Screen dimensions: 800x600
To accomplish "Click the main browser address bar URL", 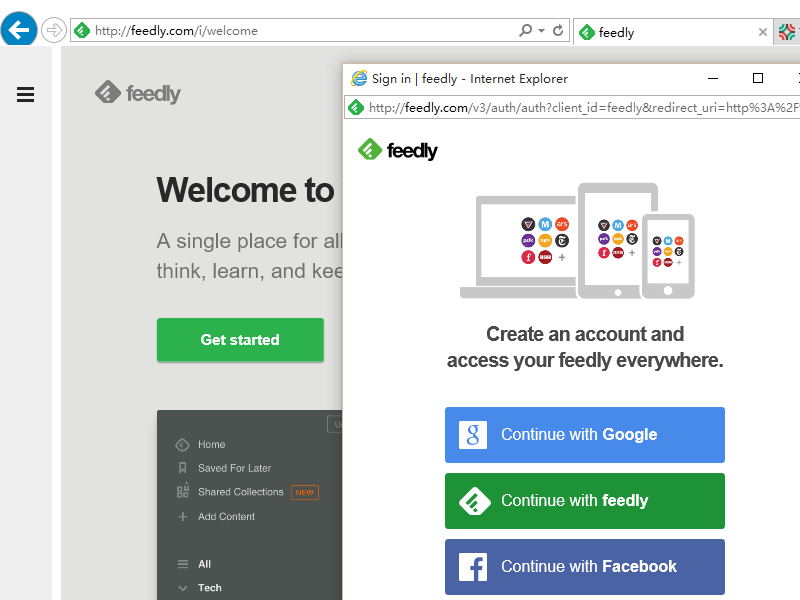I will click(300, 31).
